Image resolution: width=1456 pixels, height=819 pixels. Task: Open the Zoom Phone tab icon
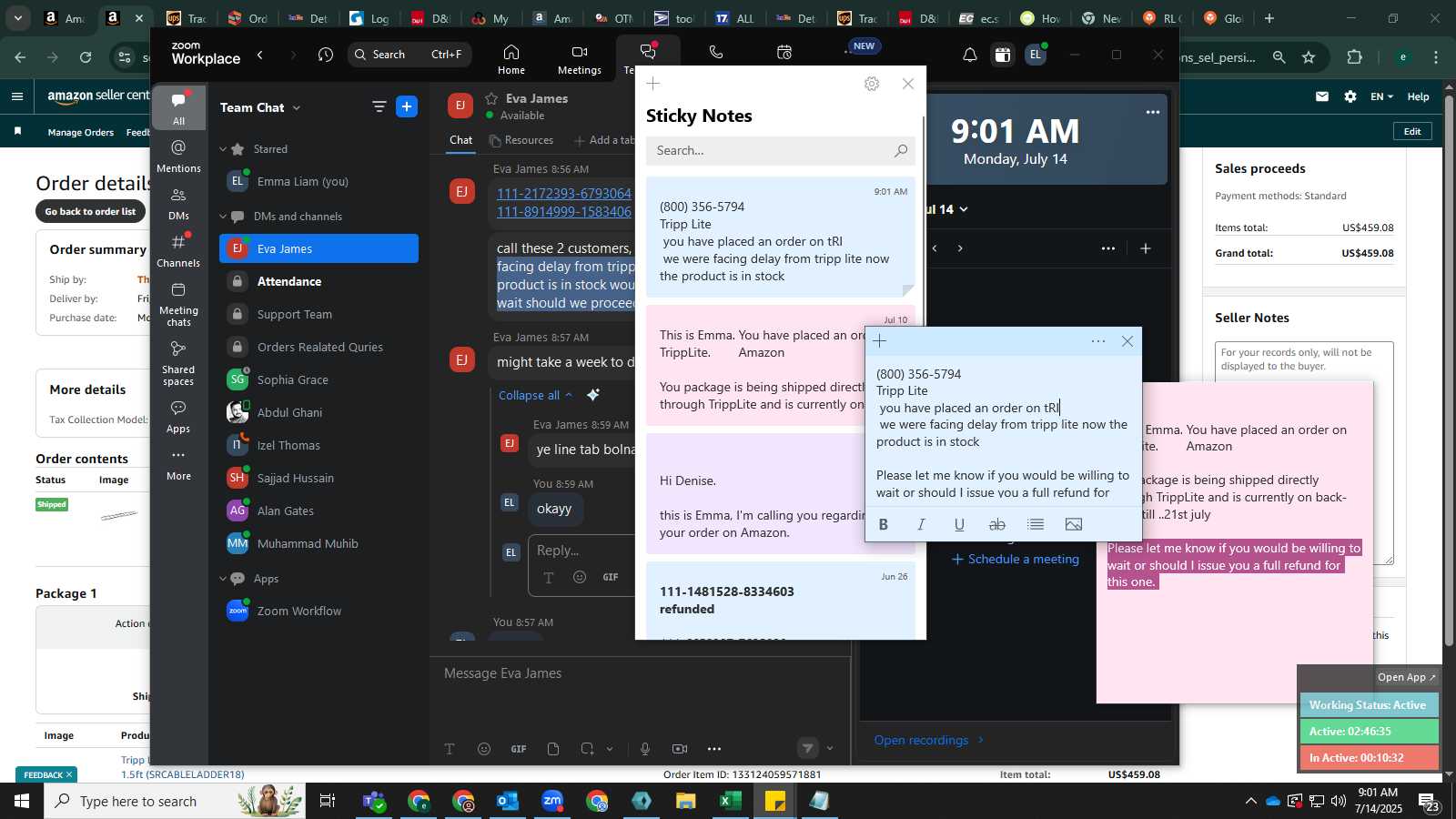coord(716,53)
